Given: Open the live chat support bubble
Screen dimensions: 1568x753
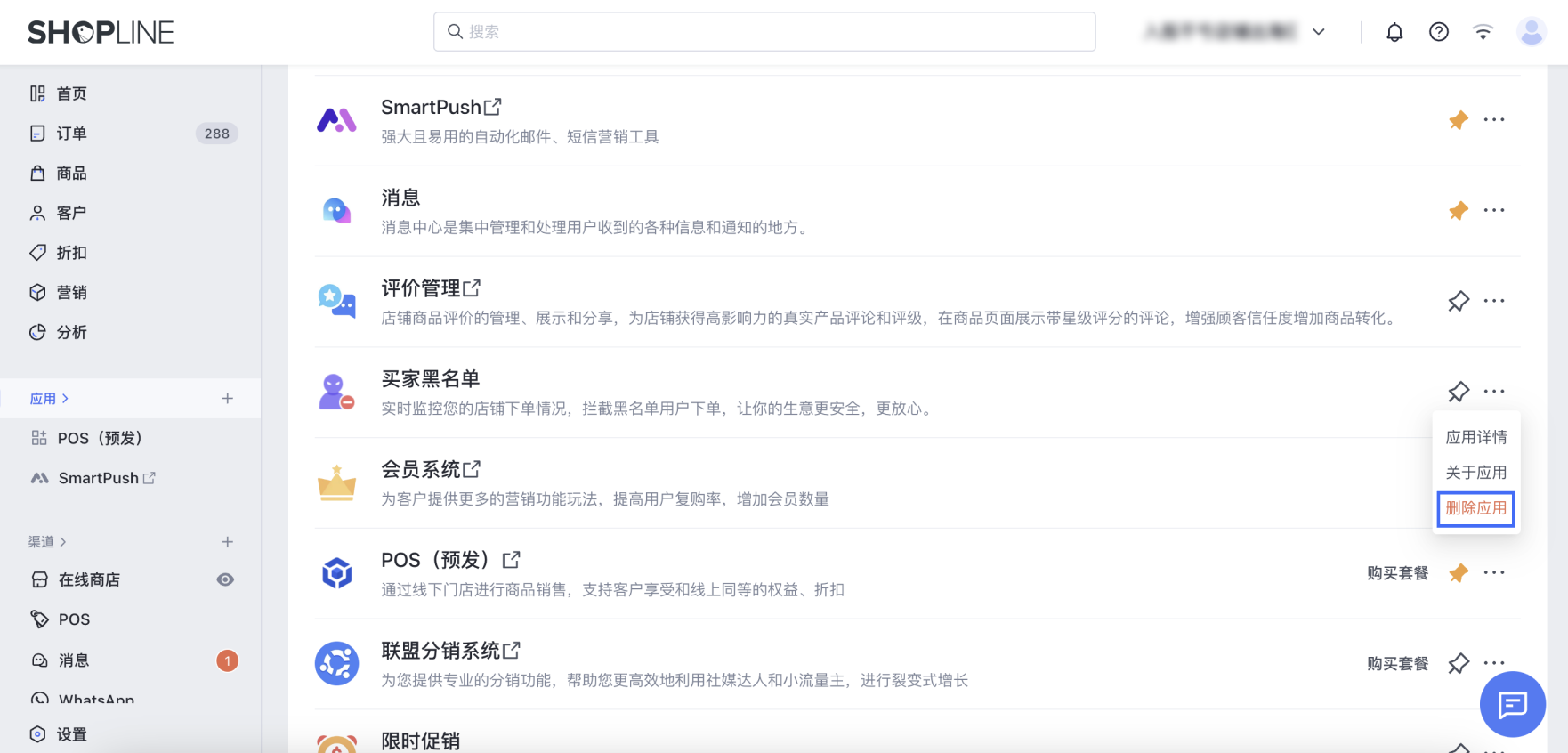Looking at the screenshot, I should (1512, 704).
